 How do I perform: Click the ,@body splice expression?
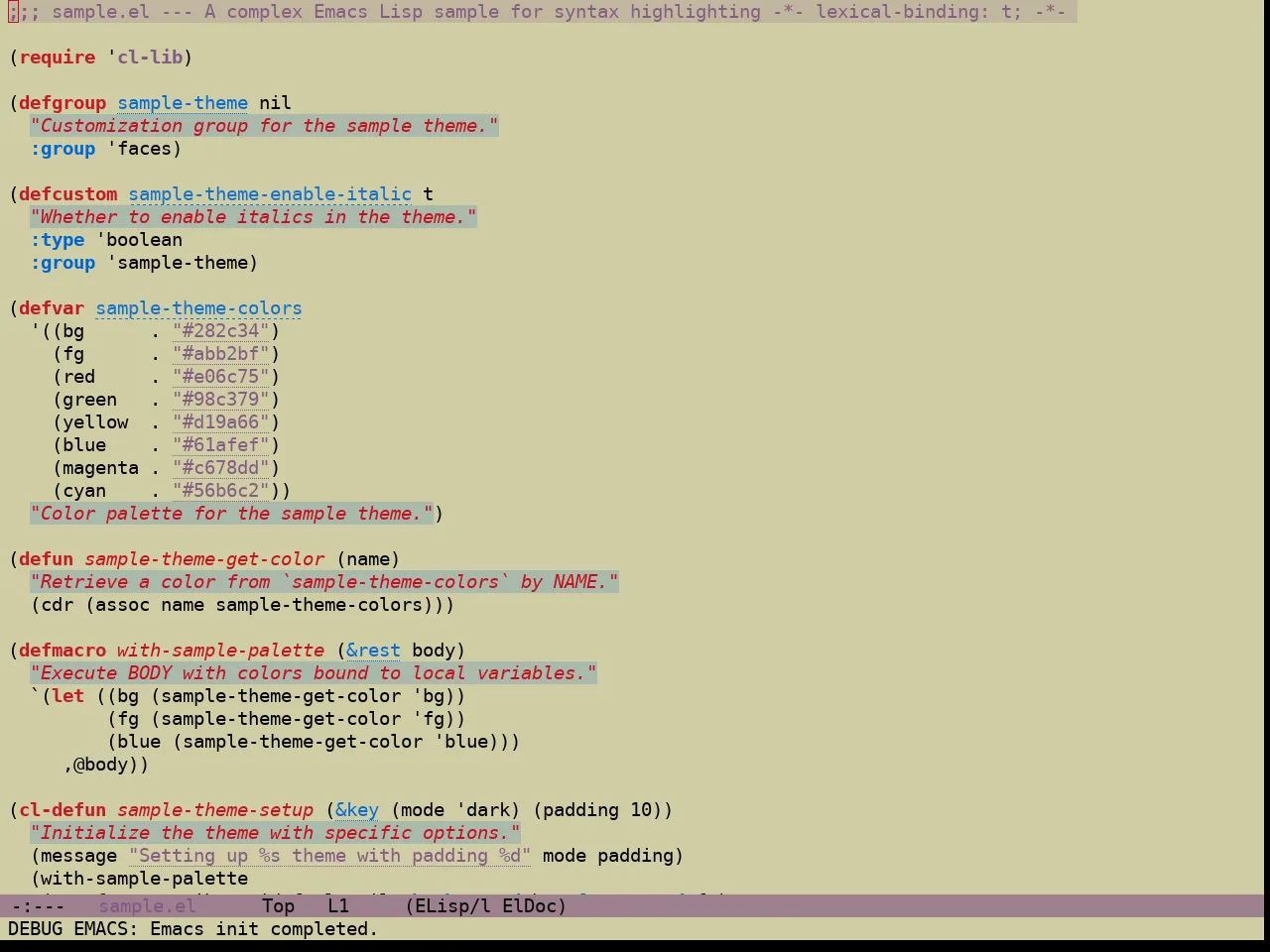[101, 765]
